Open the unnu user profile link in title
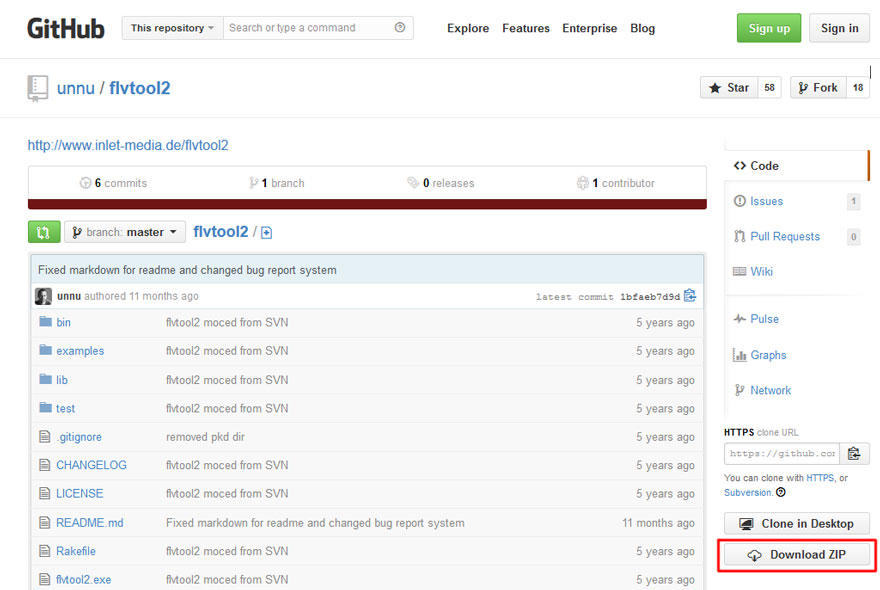The width and height of the screenshot is (880, 590). click(x=76, y=88)
